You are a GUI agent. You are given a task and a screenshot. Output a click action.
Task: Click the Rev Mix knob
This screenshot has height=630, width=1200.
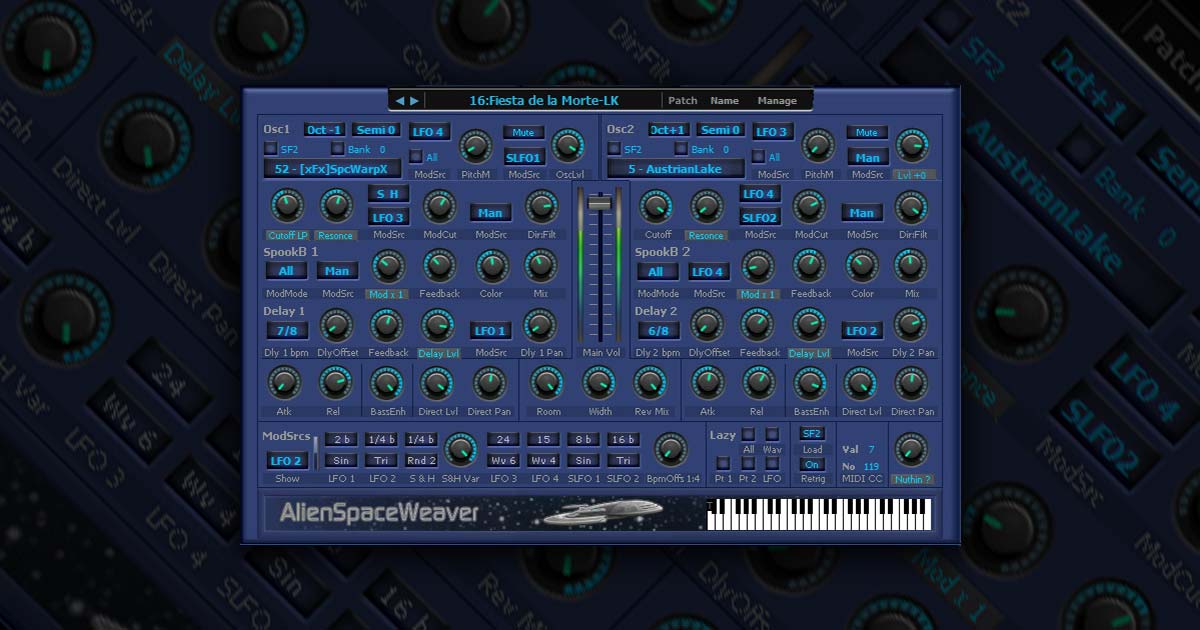tap(650, 383)
